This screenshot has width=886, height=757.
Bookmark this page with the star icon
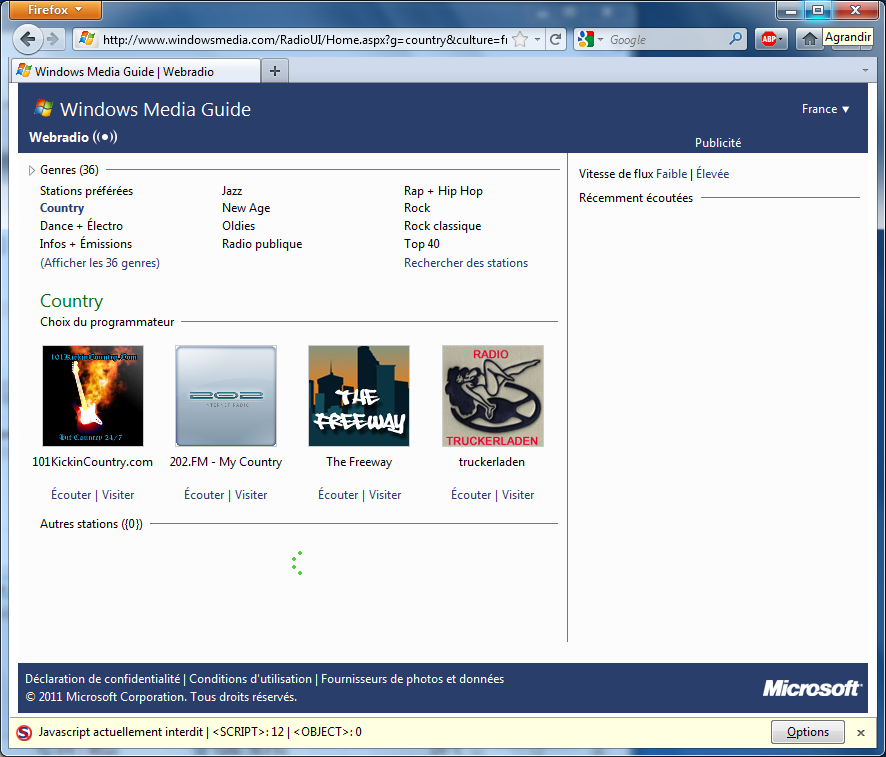pyautogui.click(x=520, y=39)
